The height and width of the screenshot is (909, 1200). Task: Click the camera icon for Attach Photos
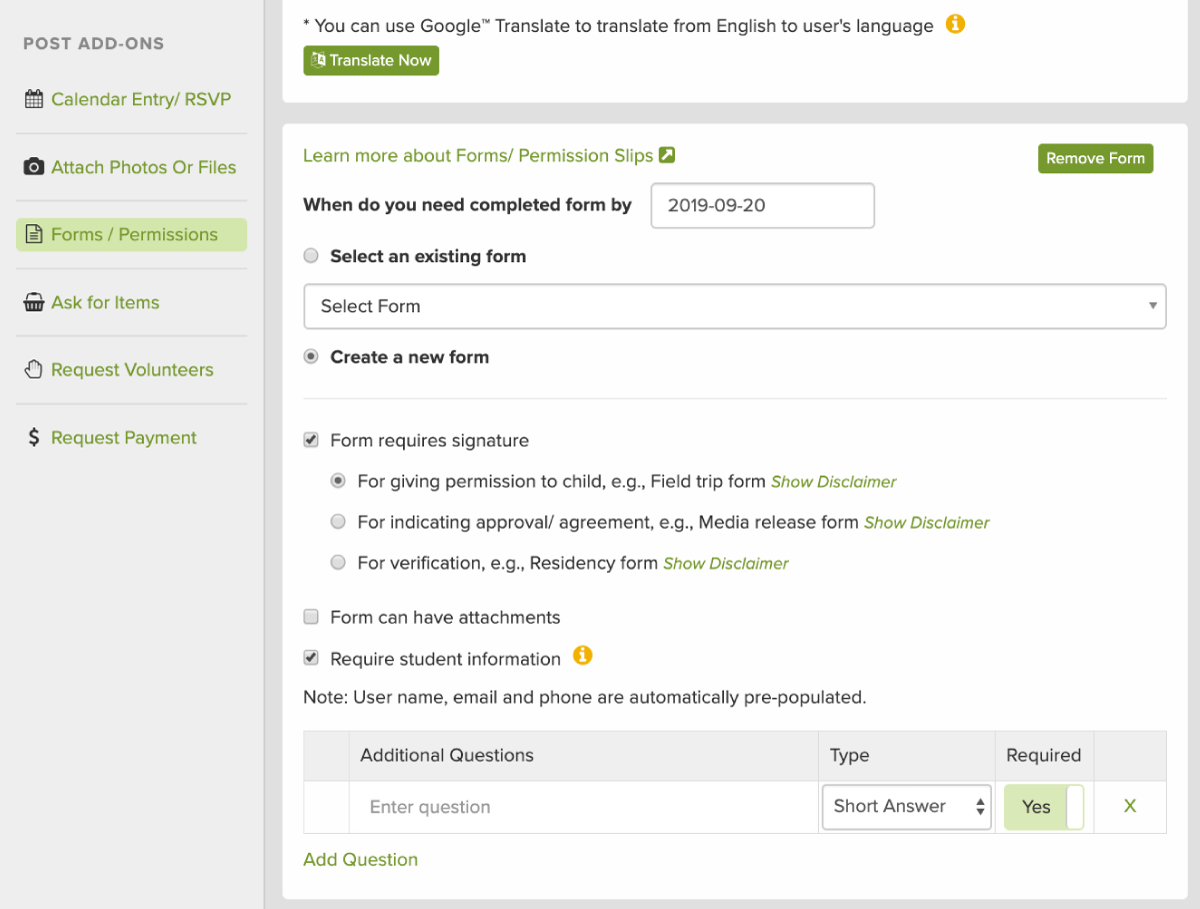point(33,167)
